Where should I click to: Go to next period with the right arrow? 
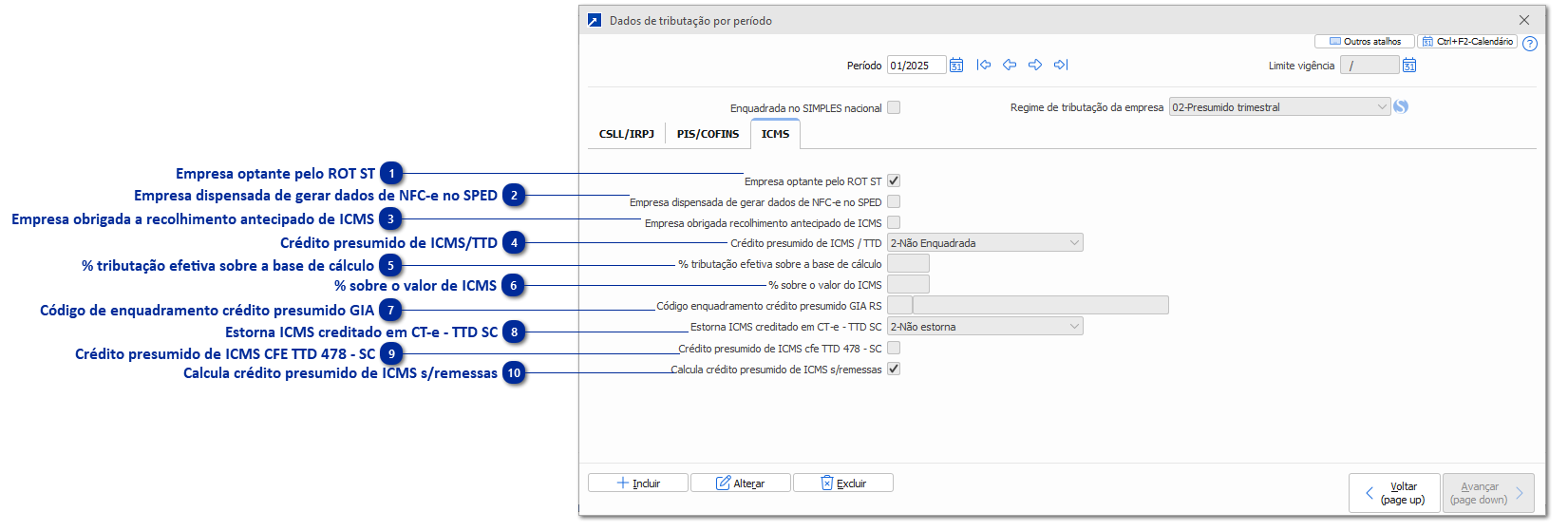pos(1035,65)
